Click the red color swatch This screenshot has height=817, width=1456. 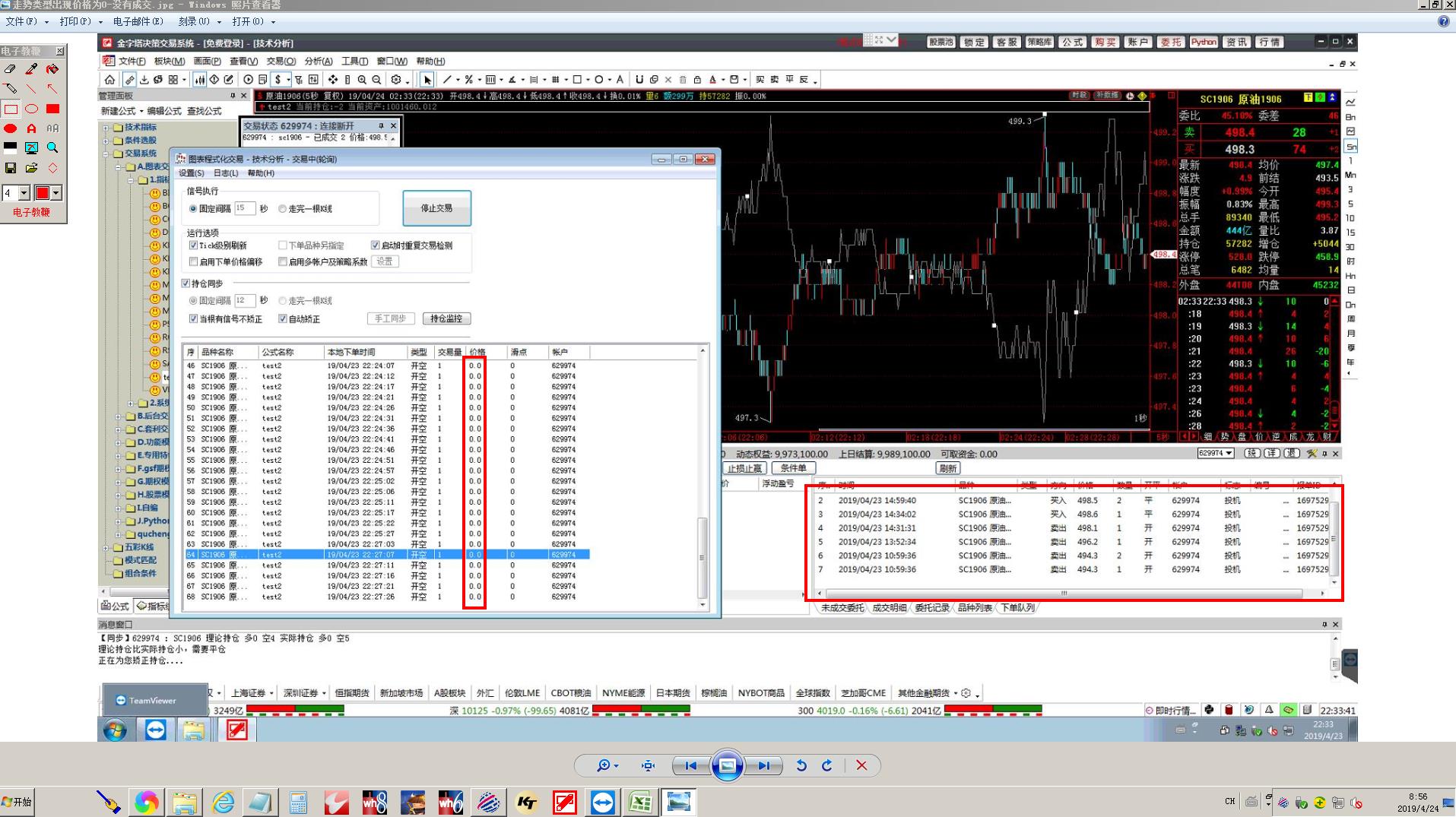(x=43, y=193)
